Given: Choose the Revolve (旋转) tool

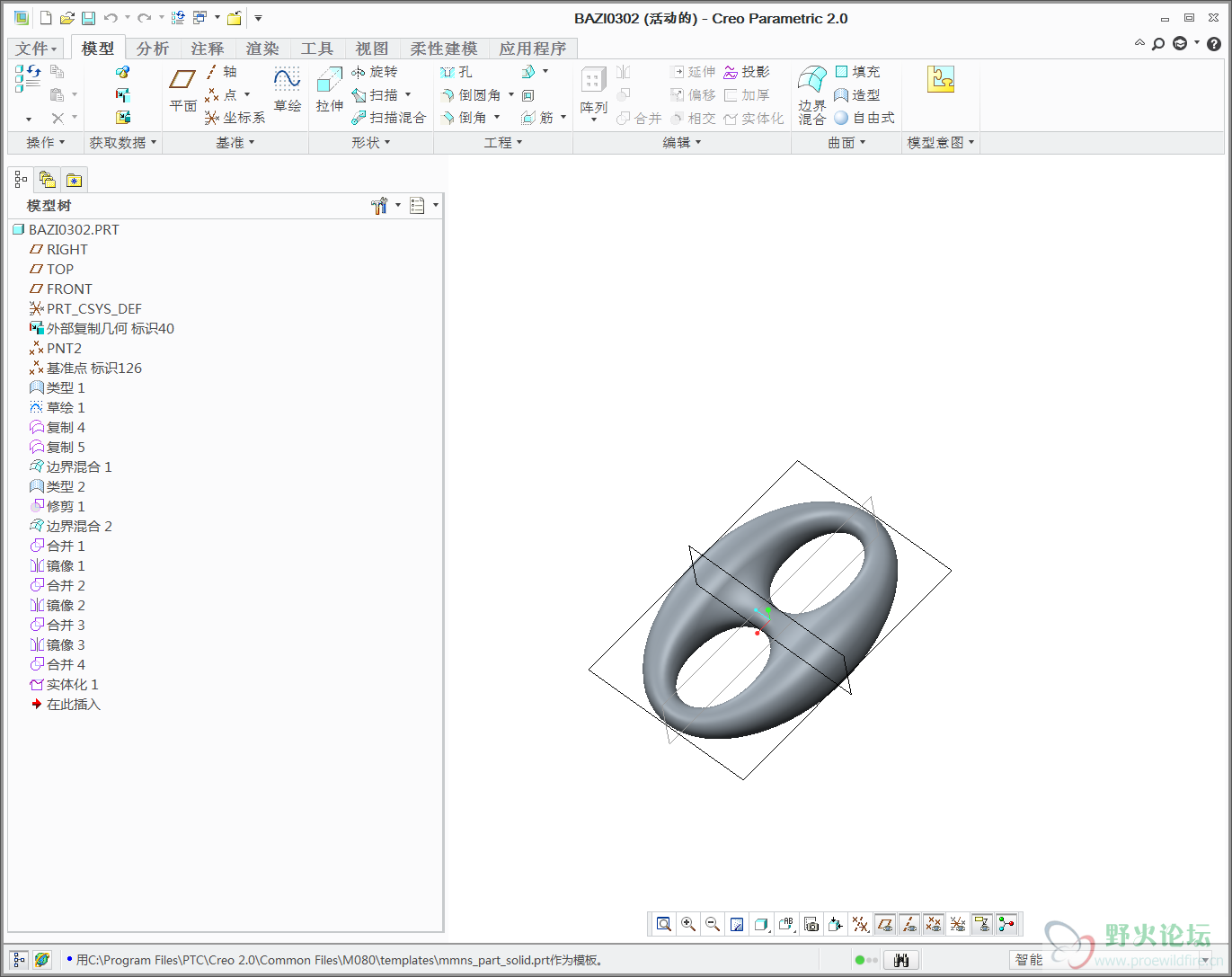Looking at the screenshot, I should click(x=374, y=71).
